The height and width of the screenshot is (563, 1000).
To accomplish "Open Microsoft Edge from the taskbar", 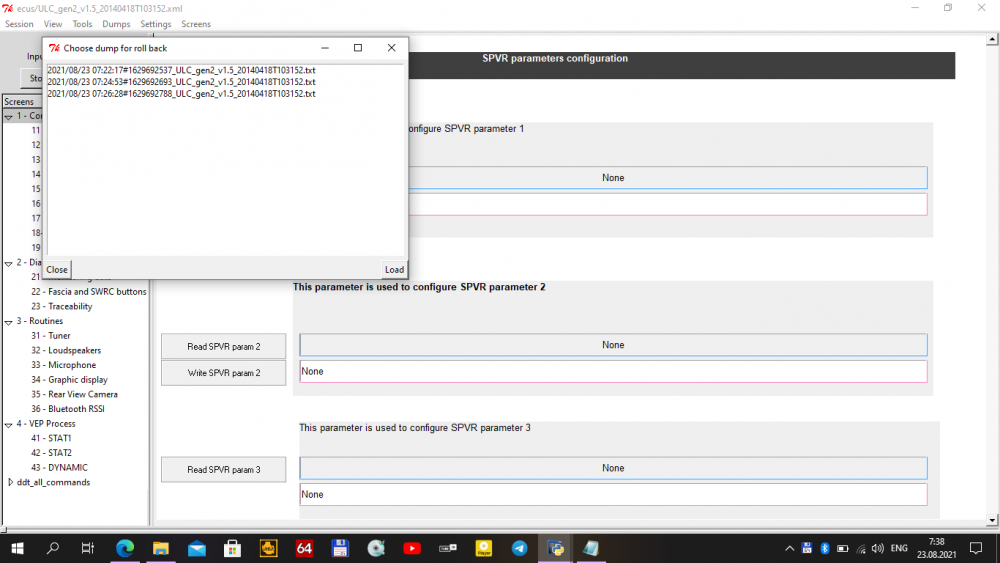I will [x=125, y=548].
